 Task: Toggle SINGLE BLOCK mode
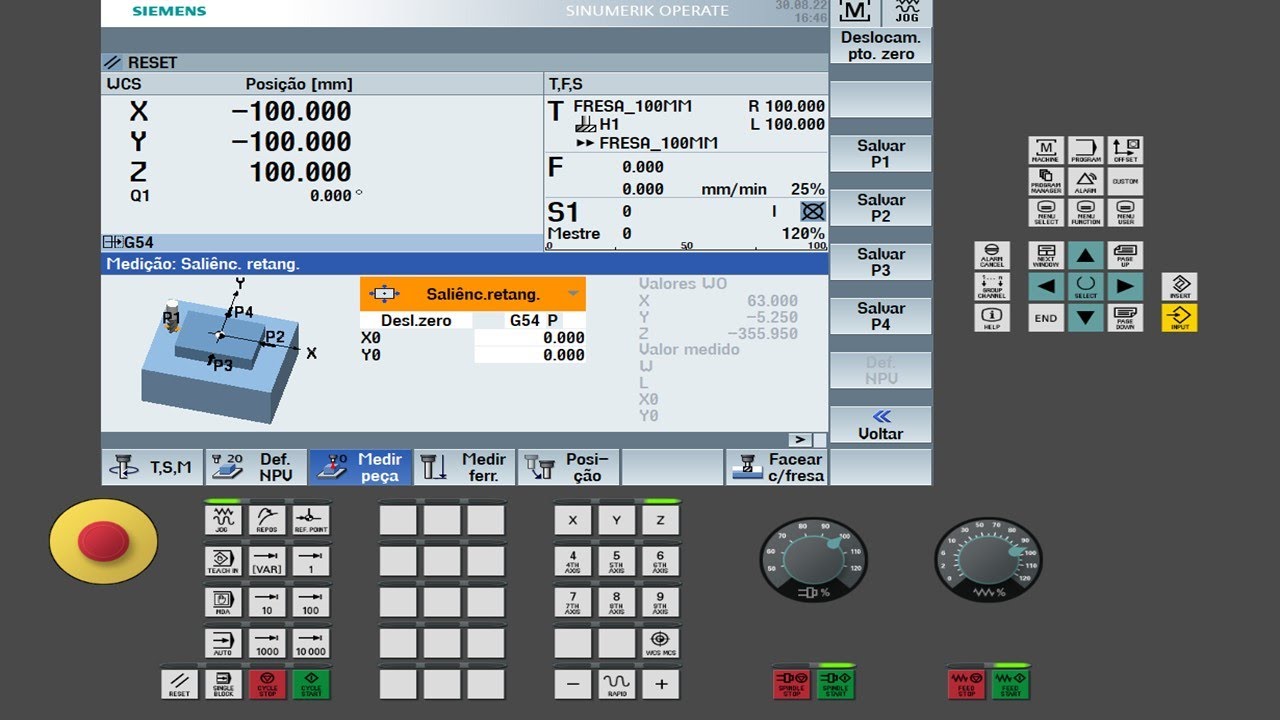pos(223,684)
